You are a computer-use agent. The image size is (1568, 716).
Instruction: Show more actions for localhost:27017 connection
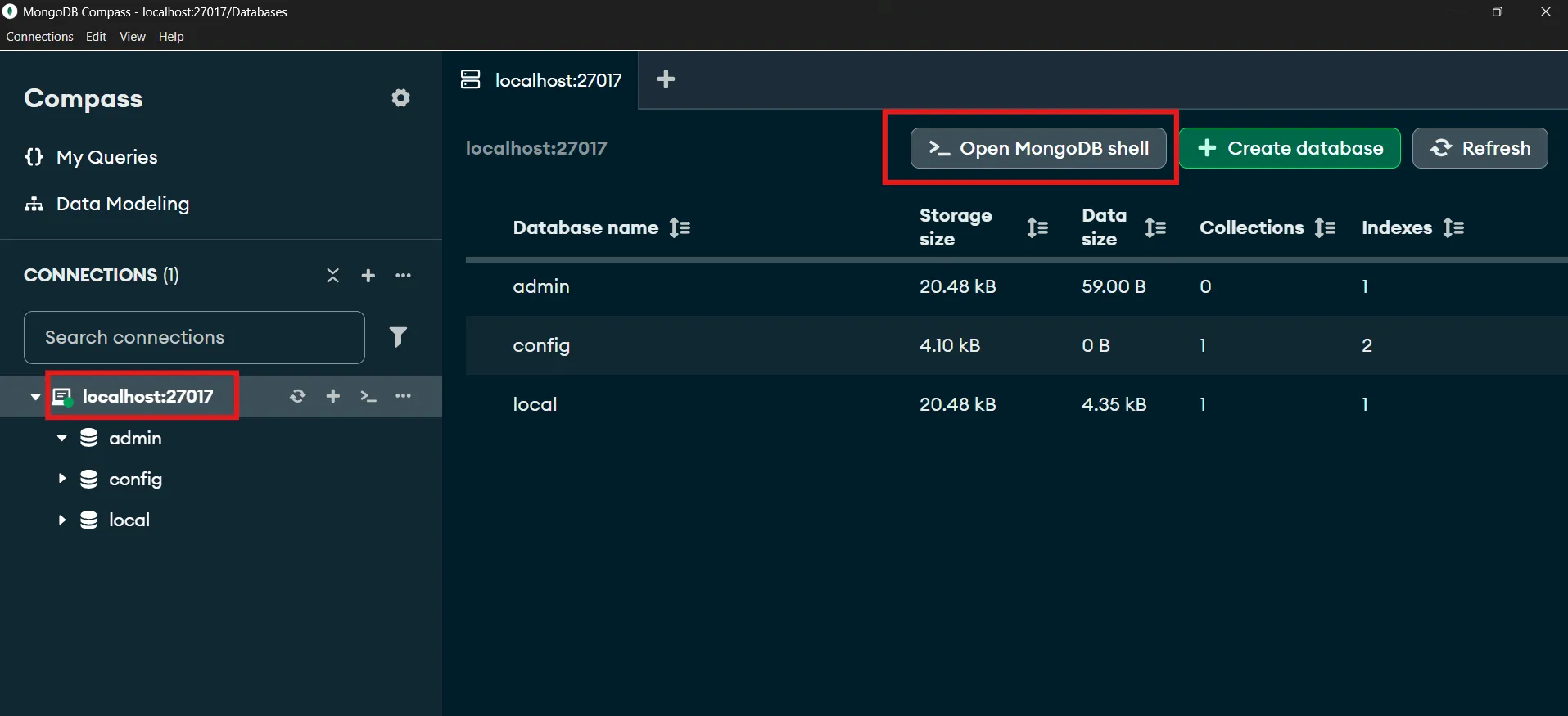coord(404,397)
